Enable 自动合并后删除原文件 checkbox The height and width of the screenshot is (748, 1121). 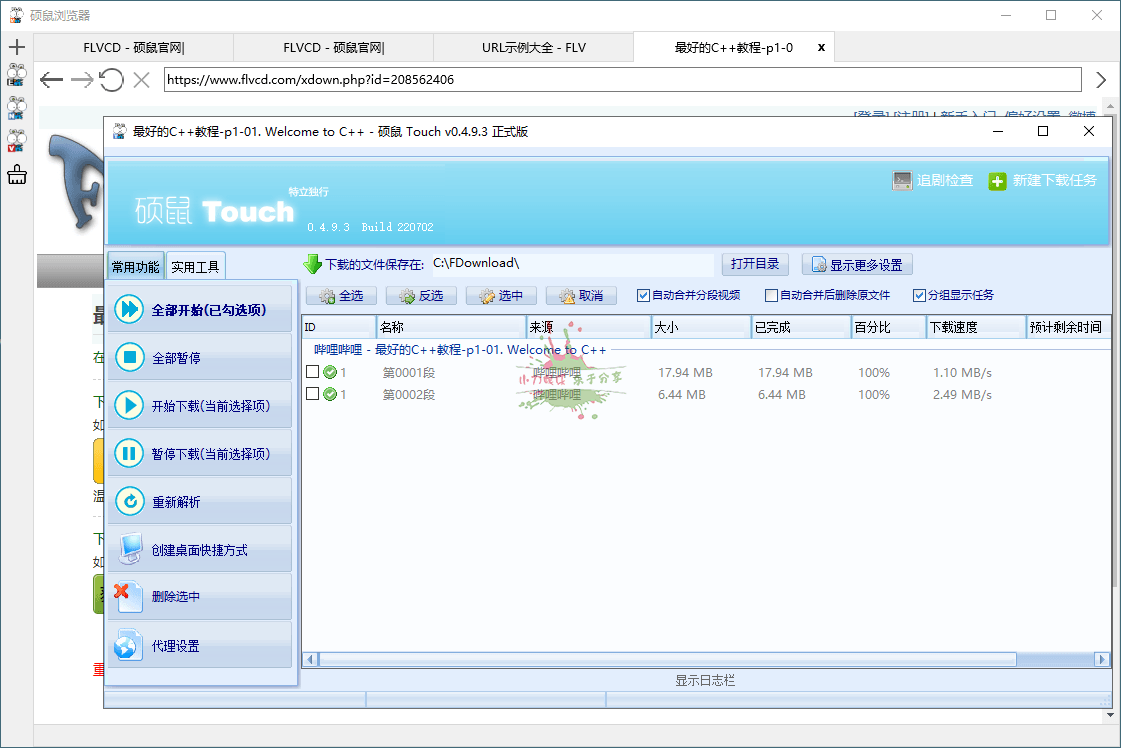point(771,296)
